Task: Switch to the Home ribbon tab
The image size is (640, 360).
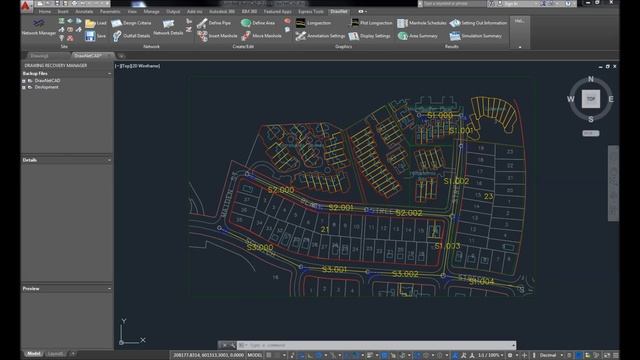Action: tap(45, 11)
